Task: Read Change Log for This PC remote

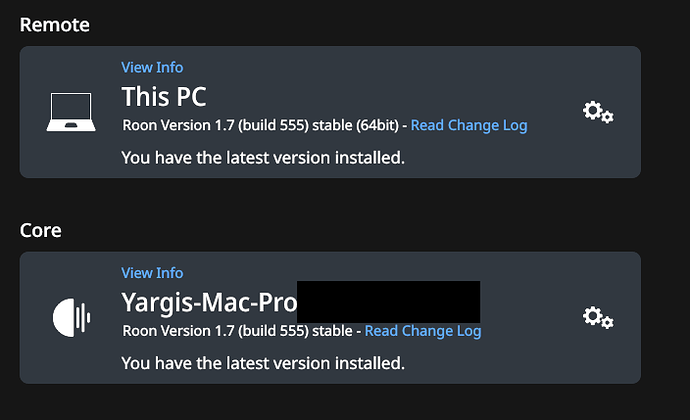Action: click(469, 125)
